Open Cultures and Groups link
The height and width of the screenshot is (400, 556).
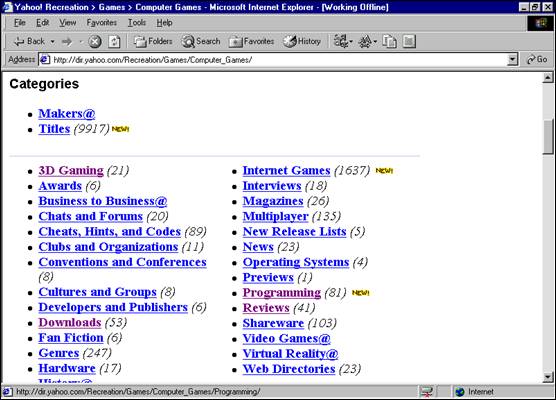click(98, 292)
